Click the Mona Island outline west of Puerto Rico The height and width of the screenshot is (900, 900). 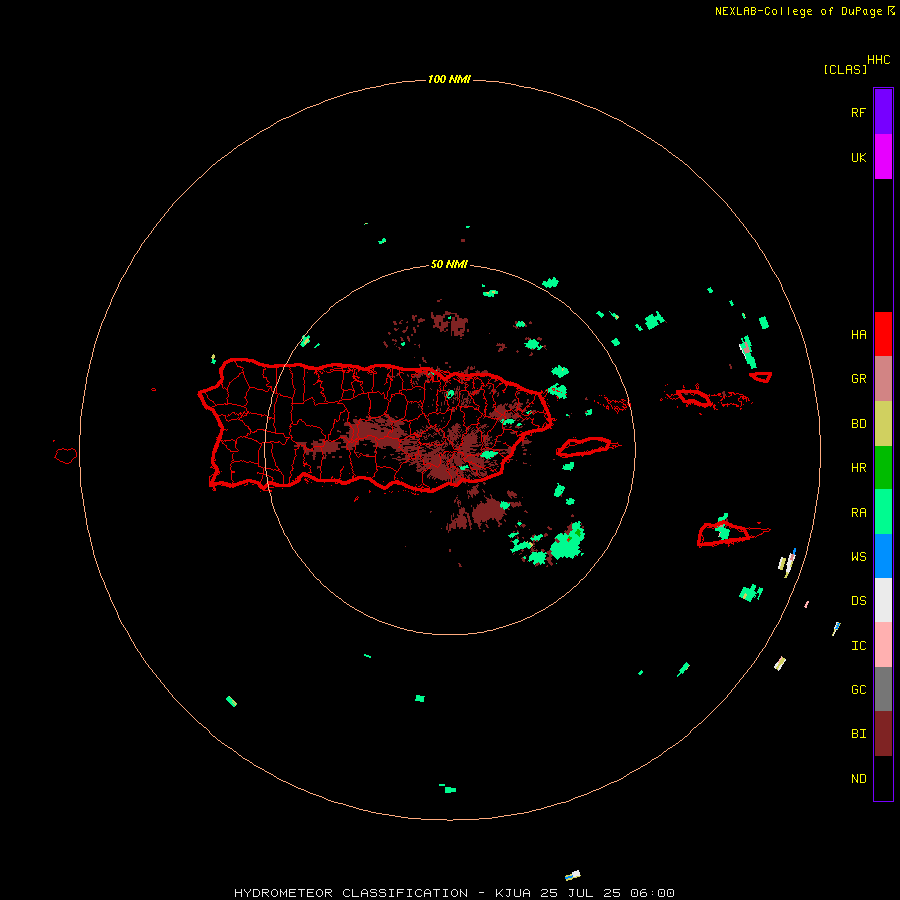[x=66, y=456]
